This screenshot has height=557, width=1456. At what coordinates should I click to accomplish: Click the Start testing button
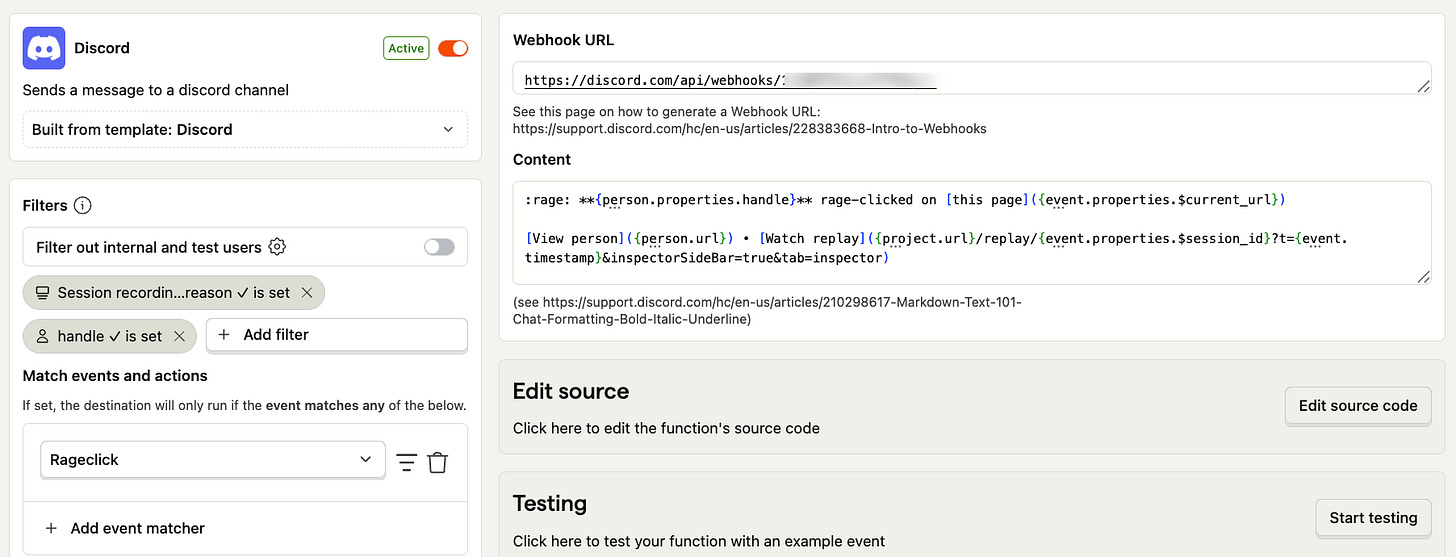pos(1372,518)
